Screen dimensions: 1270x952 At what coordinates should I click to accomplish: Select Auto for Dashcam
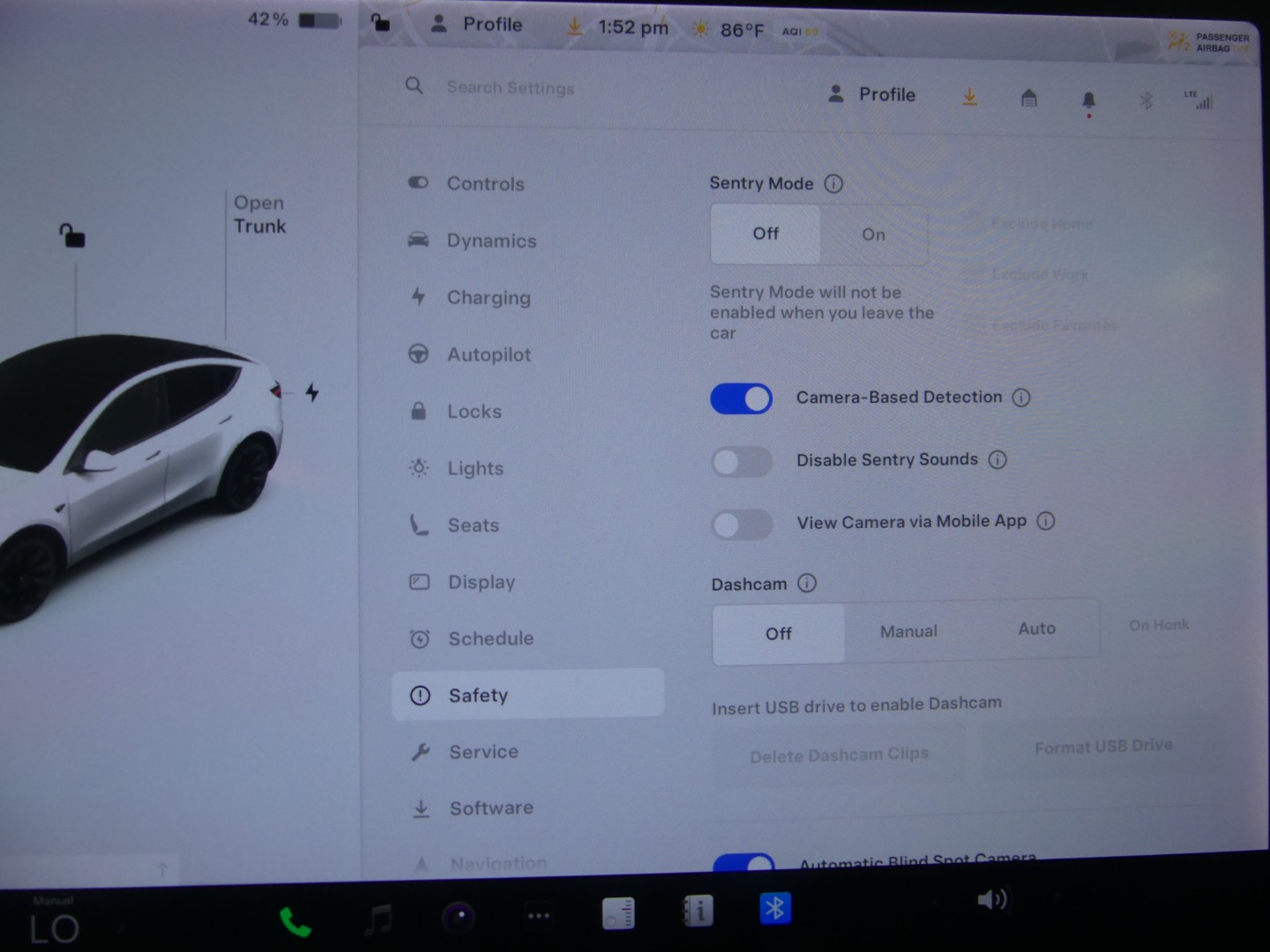(1036, 629)
